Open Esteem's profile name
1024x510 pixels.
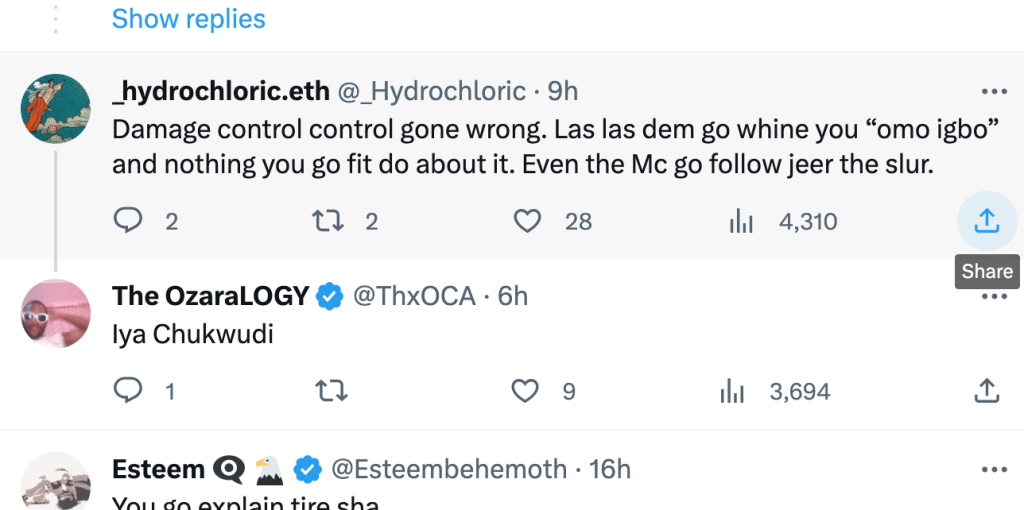[159, 469]
